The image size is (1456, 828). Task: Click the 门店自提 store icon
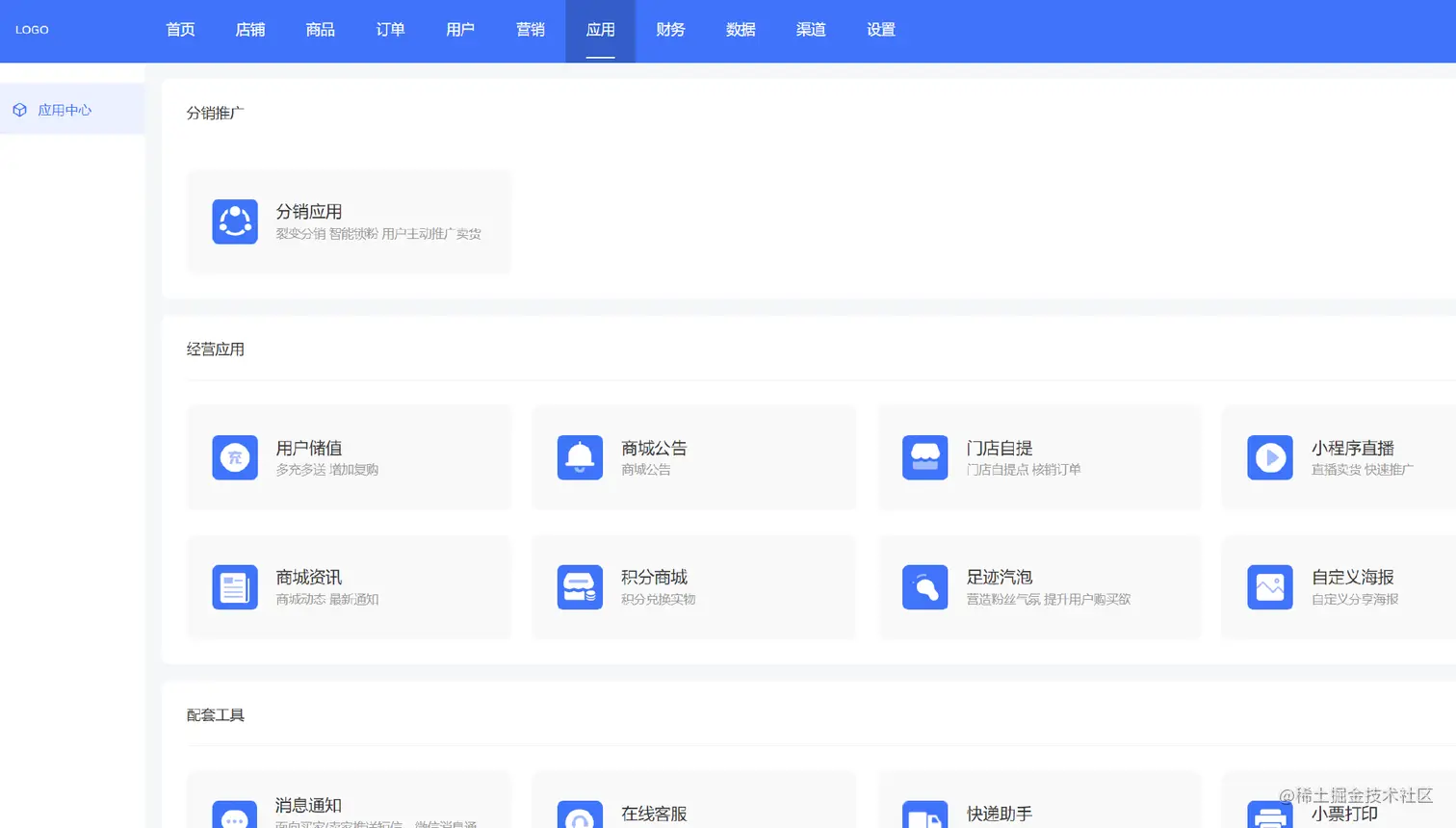coord(924,457)
